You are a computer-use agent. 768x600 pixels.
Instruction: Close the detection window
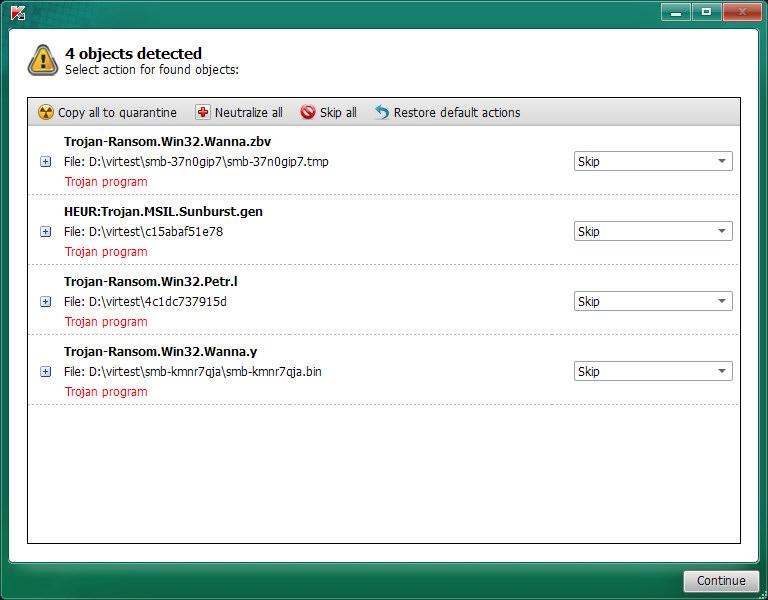click(x=742, y=12)
